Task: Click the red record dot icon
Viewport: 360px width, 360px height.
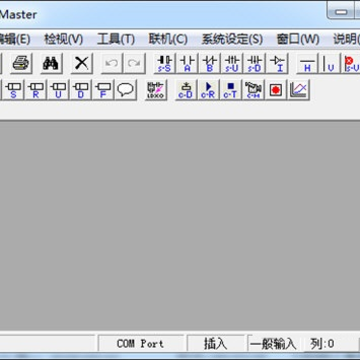Action: point(276,90)
